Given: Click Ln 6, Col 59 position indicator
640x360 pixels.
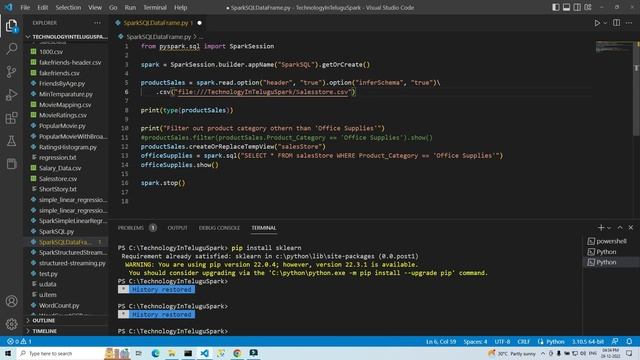Looking at the screenshot, I should tap(441, 342).
